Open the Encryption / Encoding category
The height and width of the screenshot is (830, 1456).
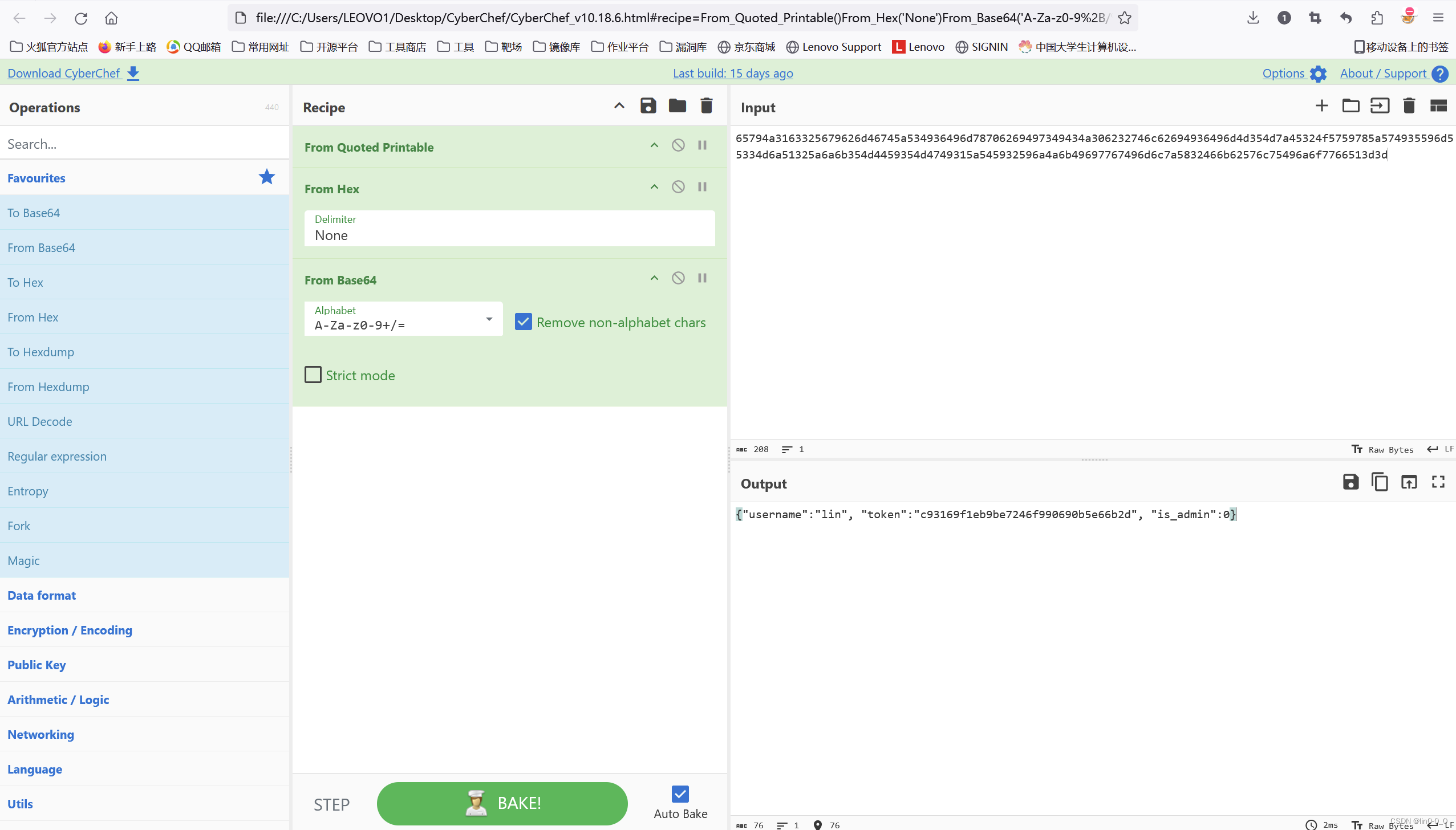tap(70, 630)
